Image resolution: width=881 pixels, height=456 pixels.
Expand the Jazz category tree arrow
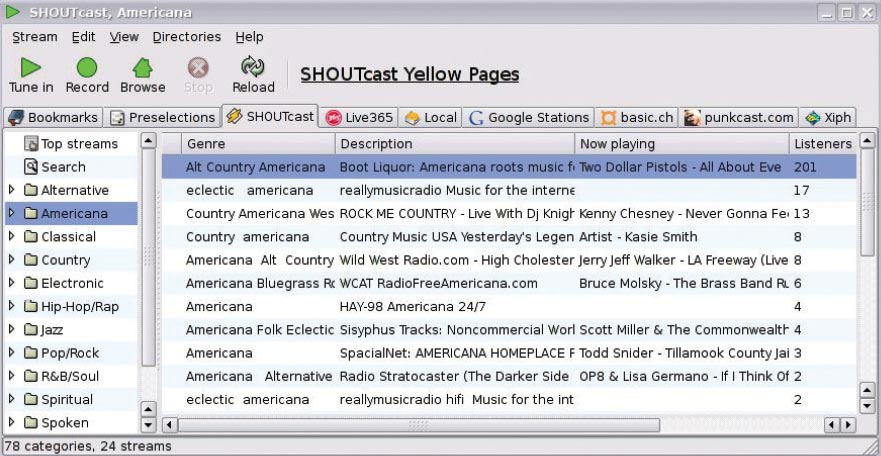[12, 329]
